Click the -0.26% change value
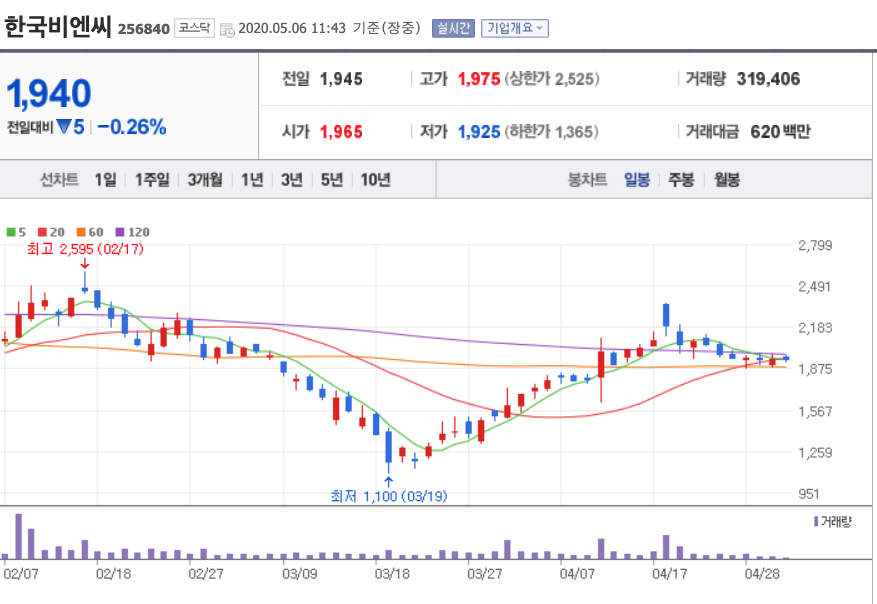This screenshot has height=604, width=877. (x=132, y=127)
